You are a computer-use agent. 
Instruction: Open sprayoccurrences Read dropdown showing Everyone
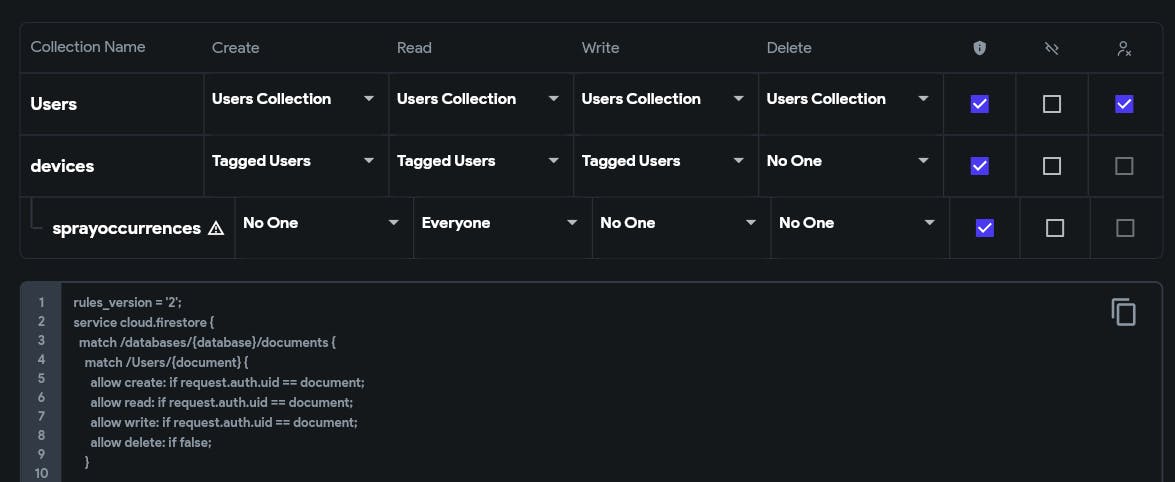click(500, 223)
